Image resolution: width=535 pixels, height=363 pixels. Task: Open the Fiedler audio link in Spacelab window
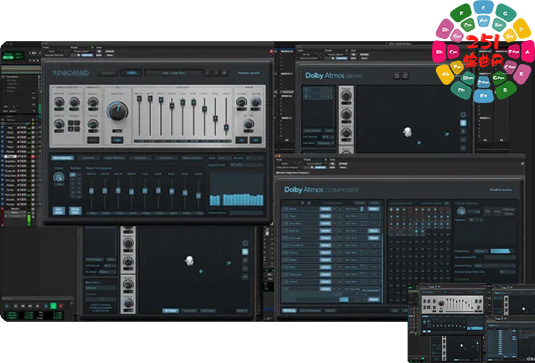pos(248,73)
